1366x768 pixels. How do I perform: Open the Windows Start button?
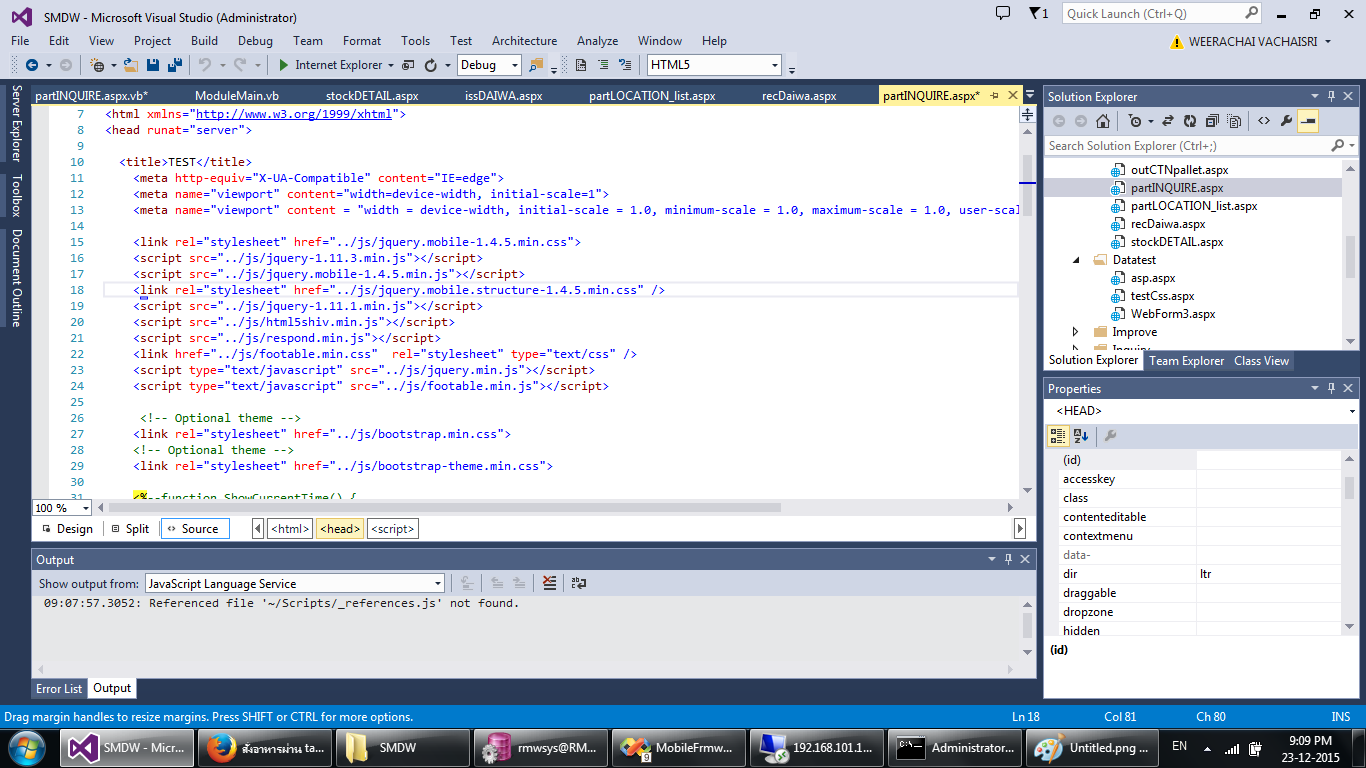pos(25,747)
